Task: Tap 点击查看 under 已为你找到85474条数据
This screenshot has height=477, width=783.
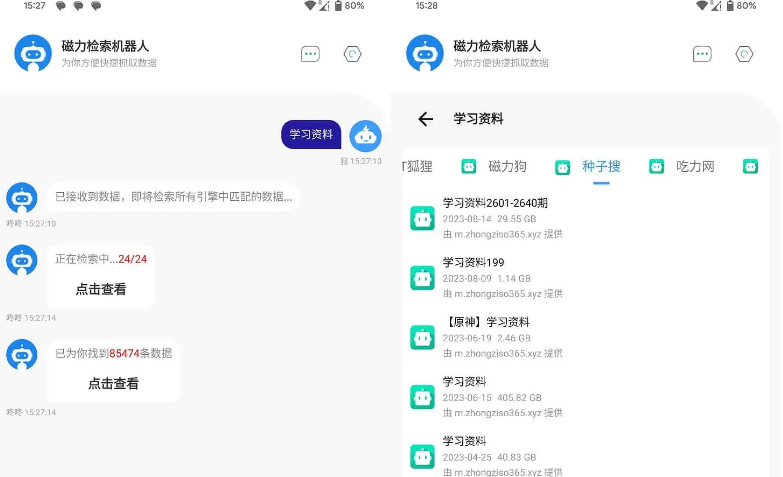Action: [113, 383]
